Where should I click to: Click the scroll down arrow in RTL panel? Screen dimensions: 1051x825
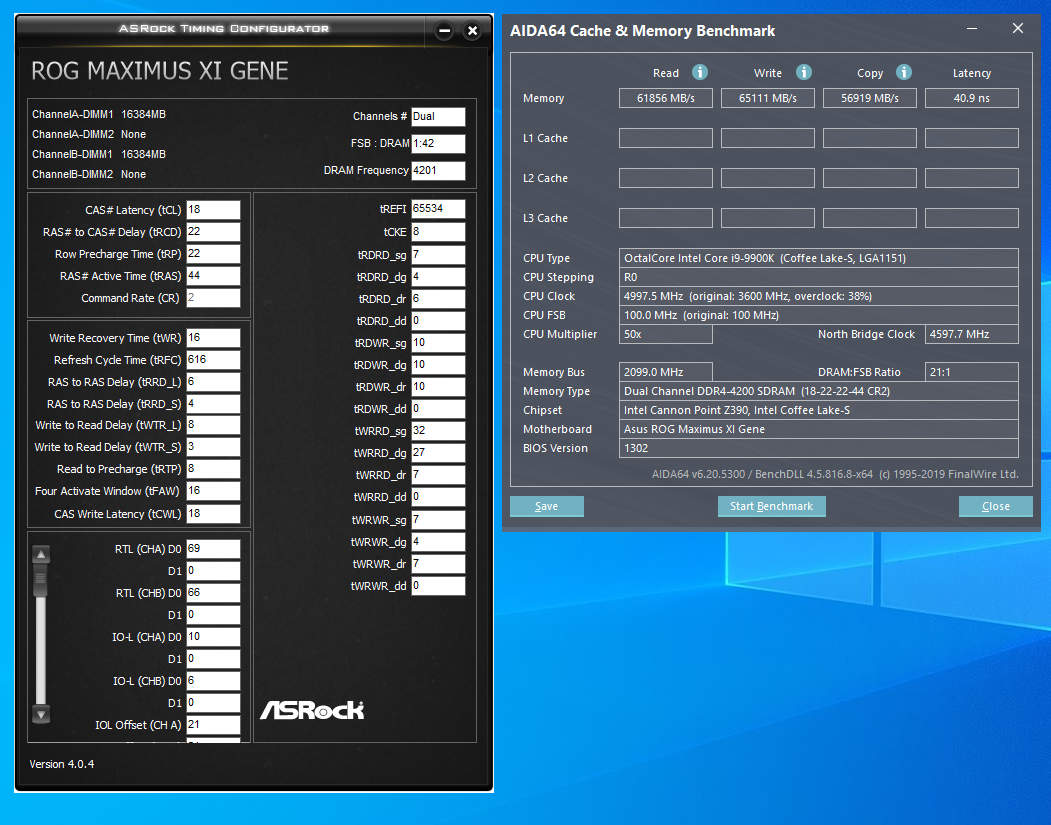point(41,714)
